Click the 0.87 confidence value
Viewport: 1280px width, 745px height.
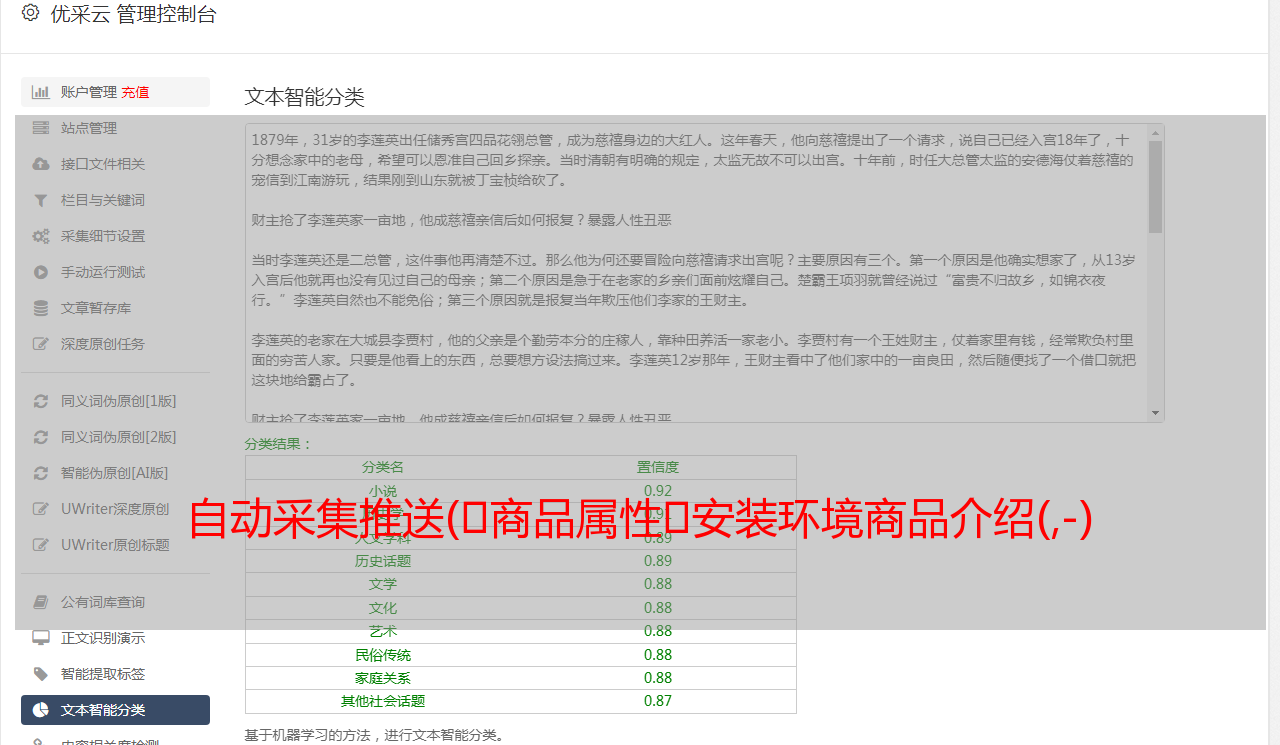(x=658, y=701)
